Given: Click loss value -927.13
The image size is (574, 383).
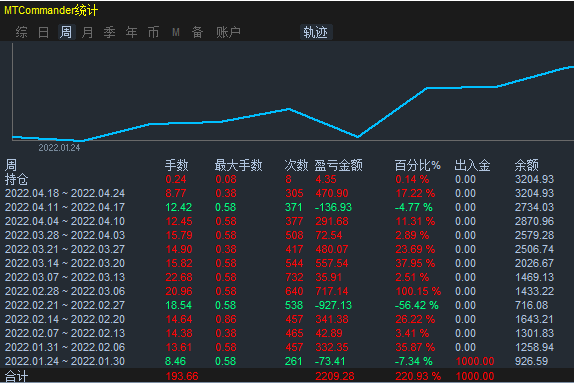Looking at the screenshot, I should click(x=333, y=305).
